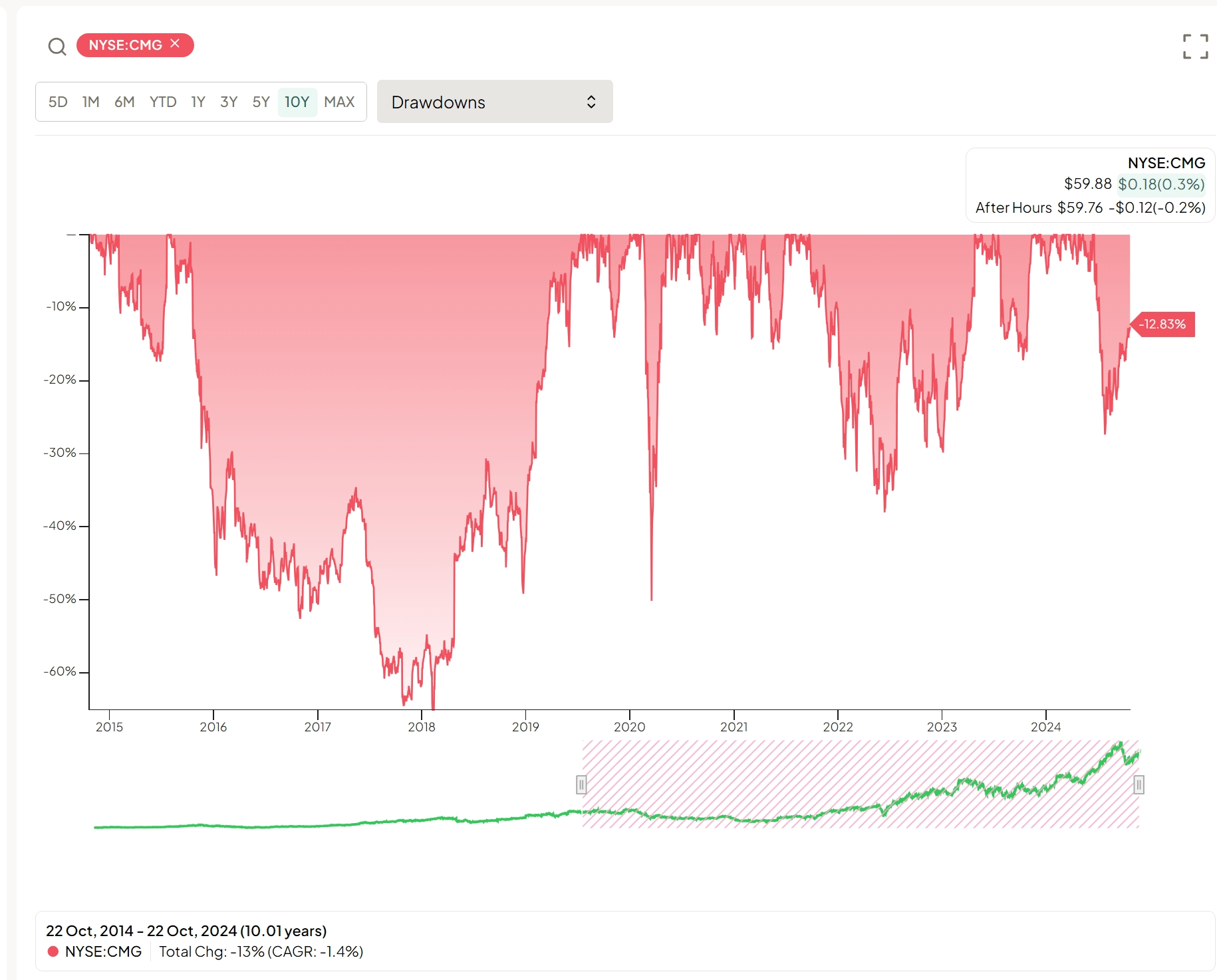Click the left range slider handle
This screenshot has height=980, width=1217.
581,785
